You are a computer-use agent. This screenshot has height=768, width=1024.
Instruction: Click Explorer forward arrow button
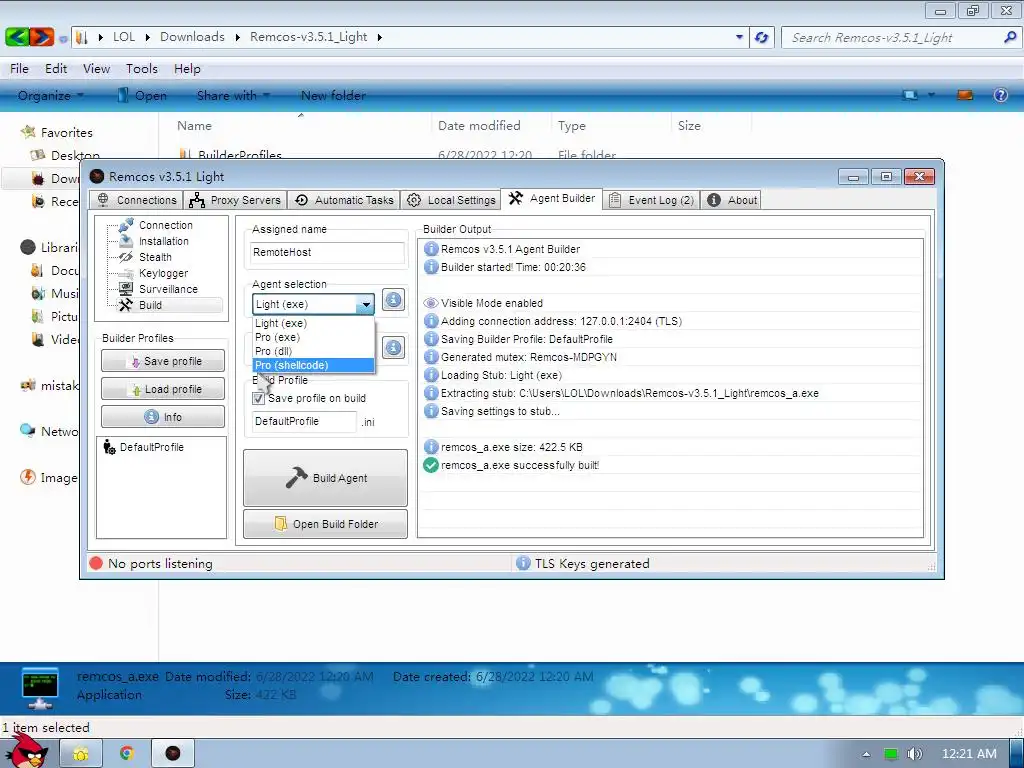pos(41,37)
